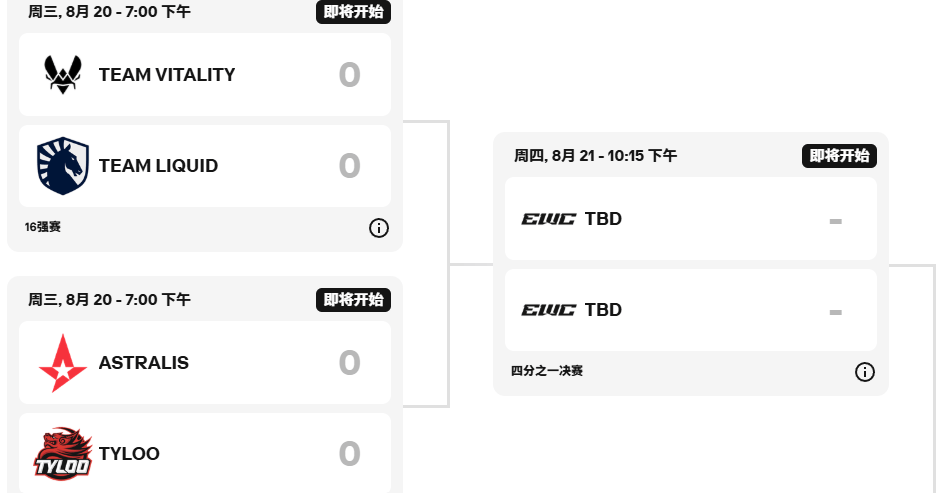Click quarterfinal date 周四, 8月 21 header
The image size is (942, 493).
595,156
